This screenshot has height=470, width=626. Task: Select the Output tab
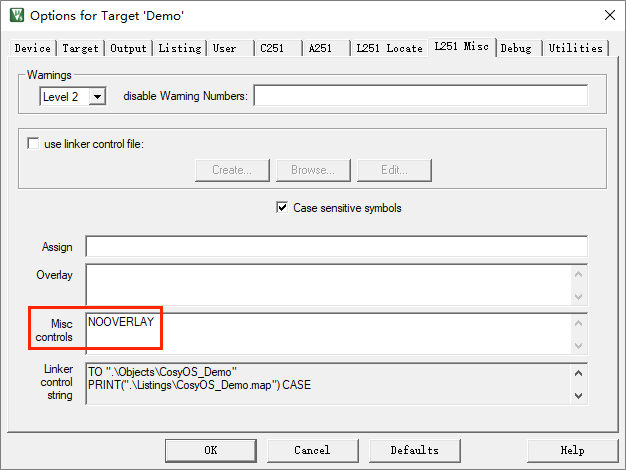[x=128, y=48]
